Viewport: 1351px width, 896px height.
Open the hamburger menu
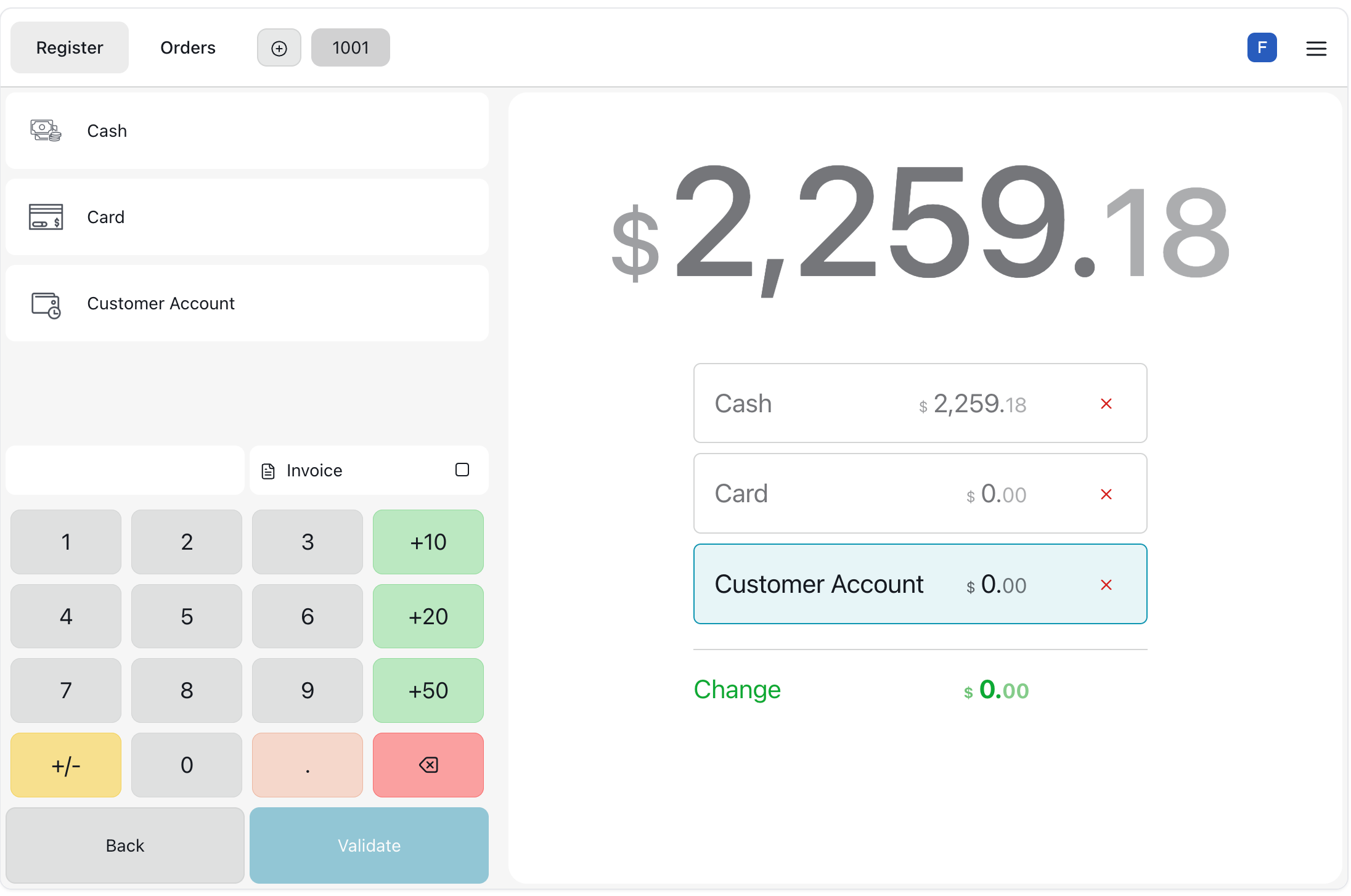click(1316, 48)
